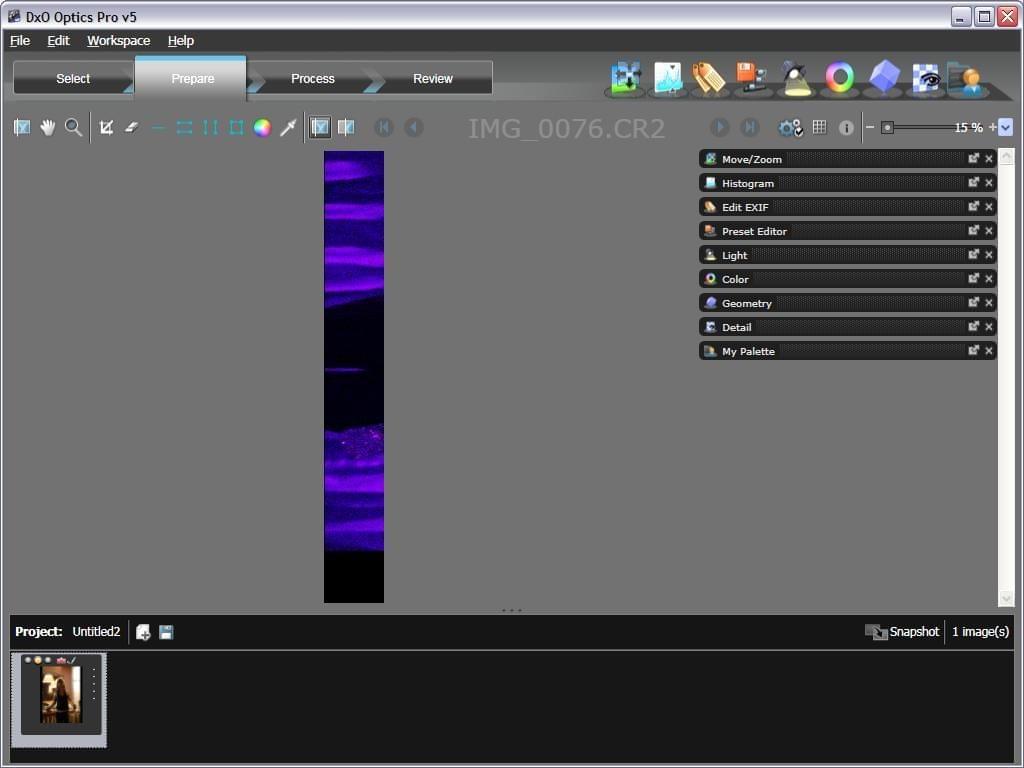The image size is (1024, 768).
Task: Save the project with the disk icon
Action: (x=166, y=632)
